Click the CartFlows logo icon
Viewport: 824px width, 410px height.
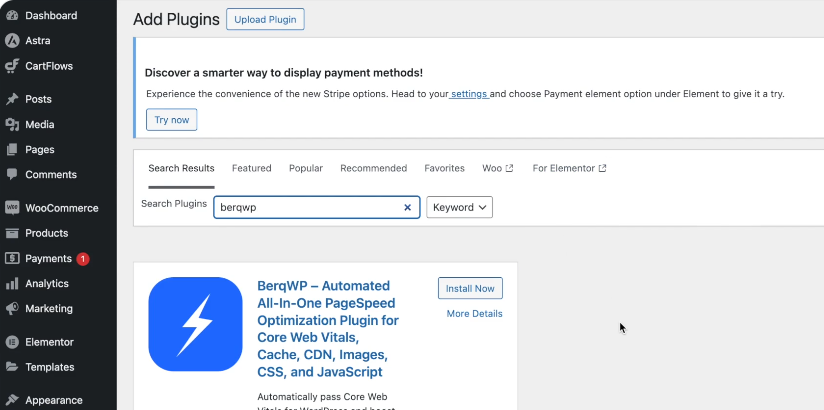point(12,66)
